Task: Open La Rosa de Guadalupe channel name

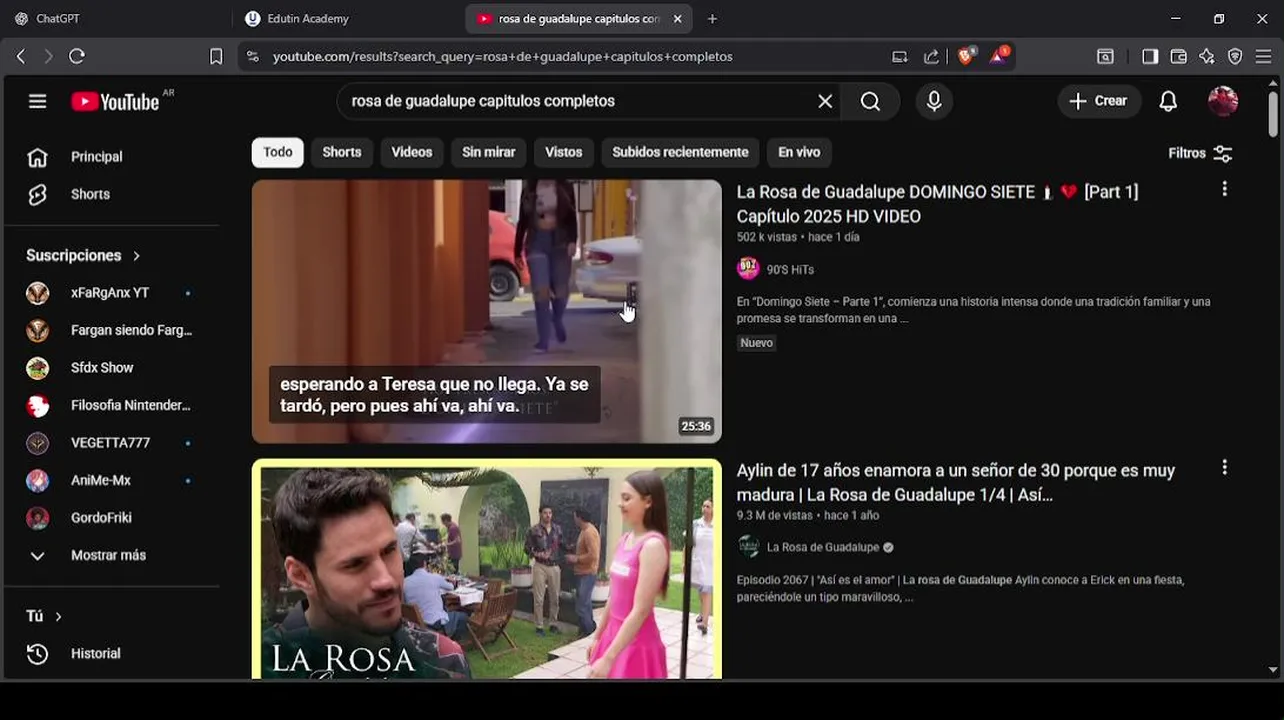Action: 823,547
